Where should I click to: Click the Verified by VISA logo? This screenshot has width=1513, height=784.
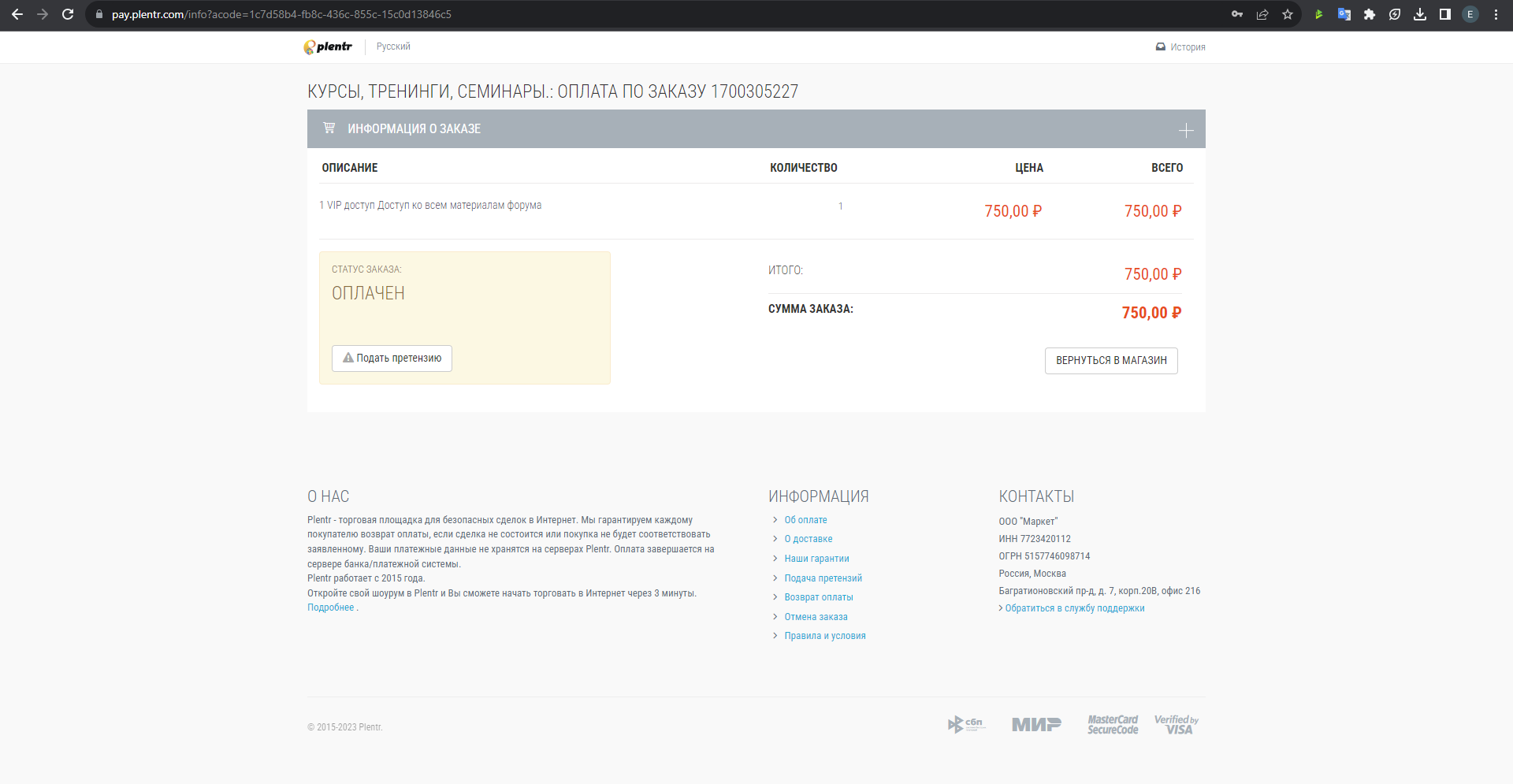(1177, 724)
